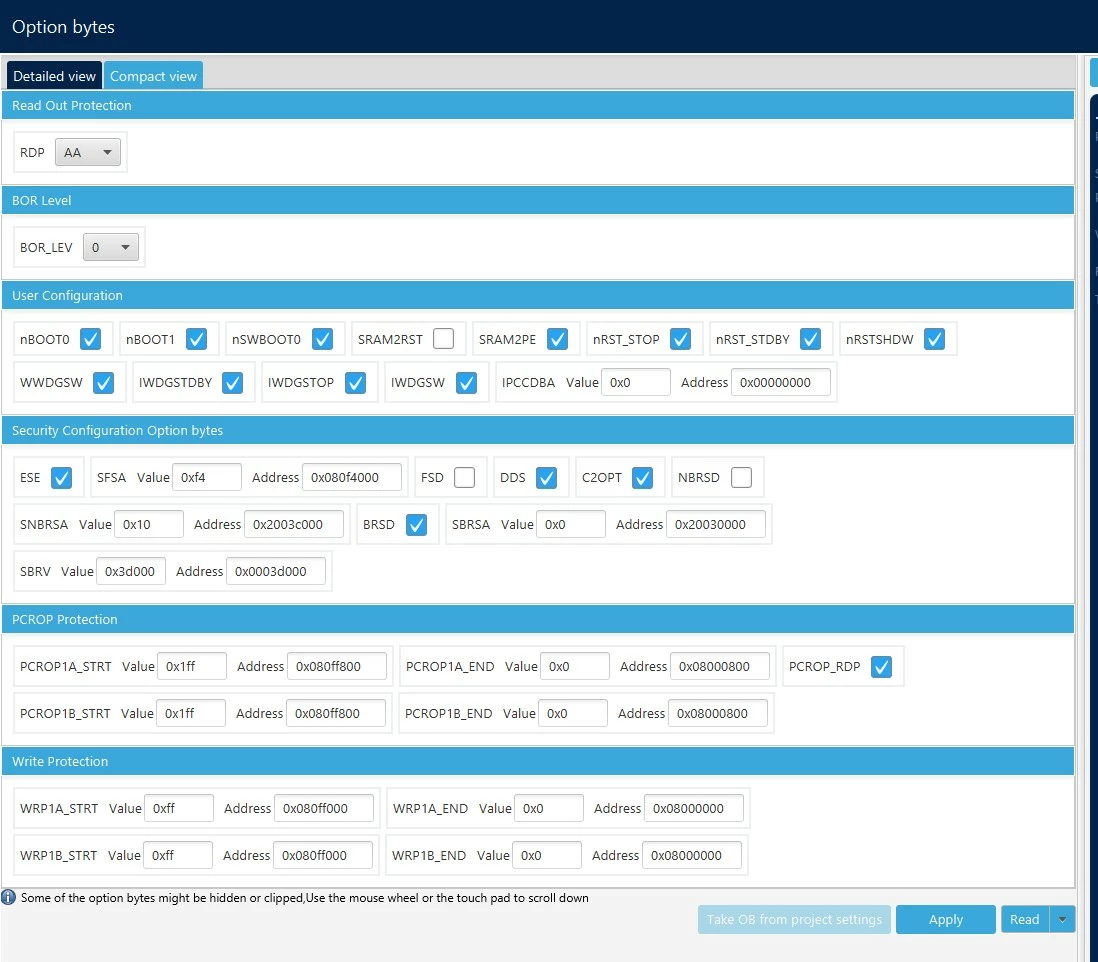This screenshot has height=962, width=1098.
Task: Click the PCROP1A_END Address field
Action: pyautogui.click(x=720, y=667)
